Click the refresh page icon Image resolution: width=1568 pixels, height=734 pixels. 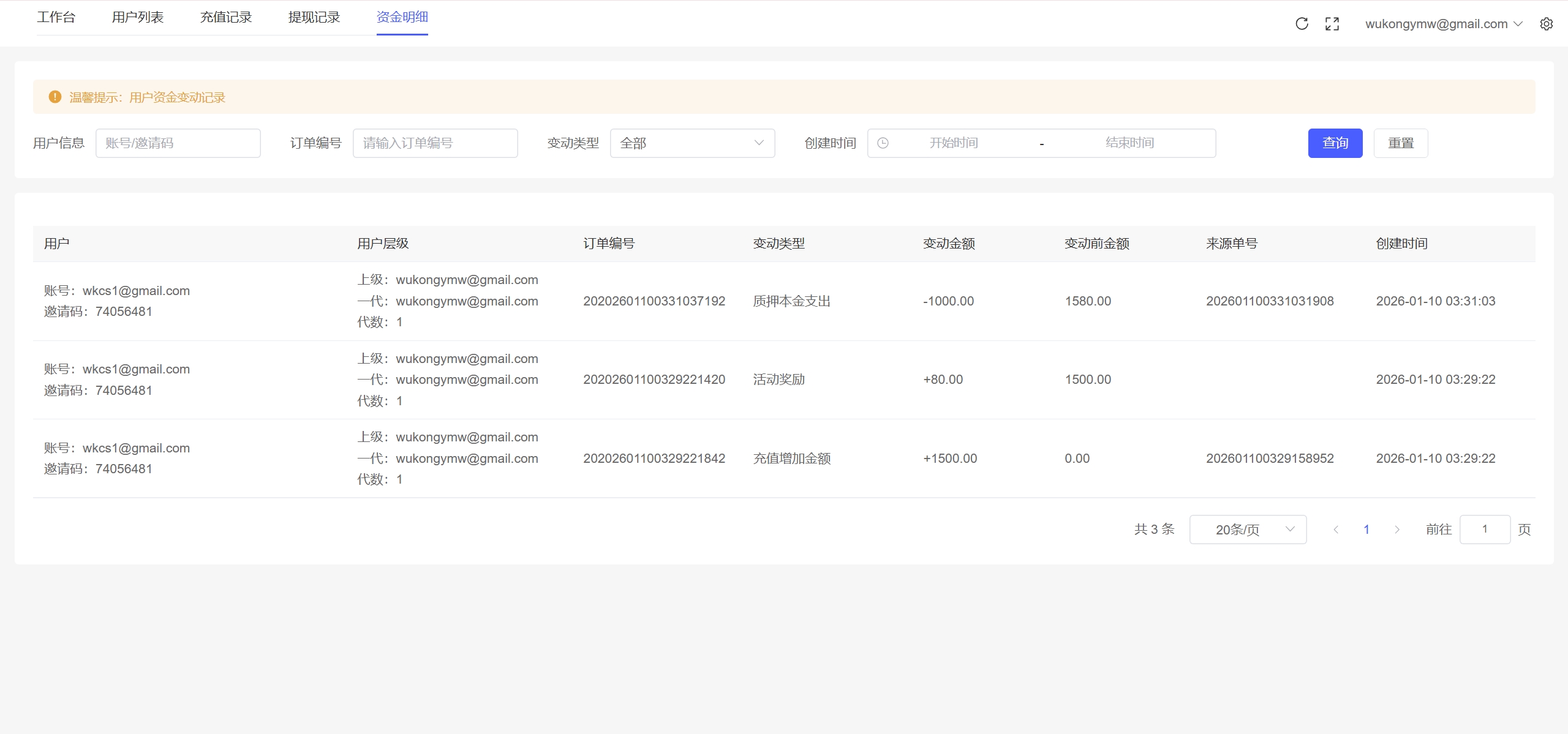click(x=1302, y=24)
